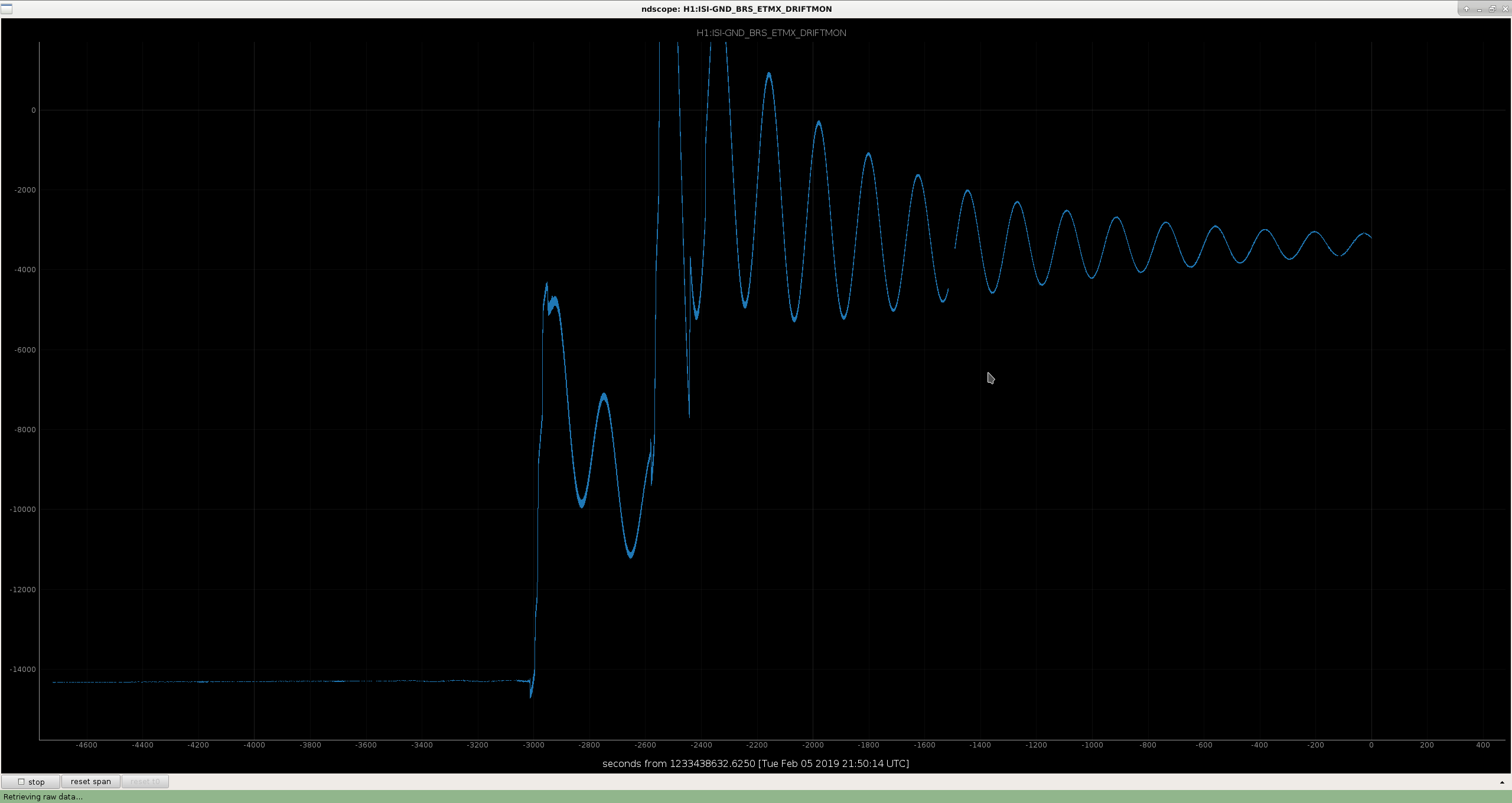The width and height of the screenshot is (1512, 803).
Task: Click the 0 label on the y-axis
Action: tap(33, 110)
